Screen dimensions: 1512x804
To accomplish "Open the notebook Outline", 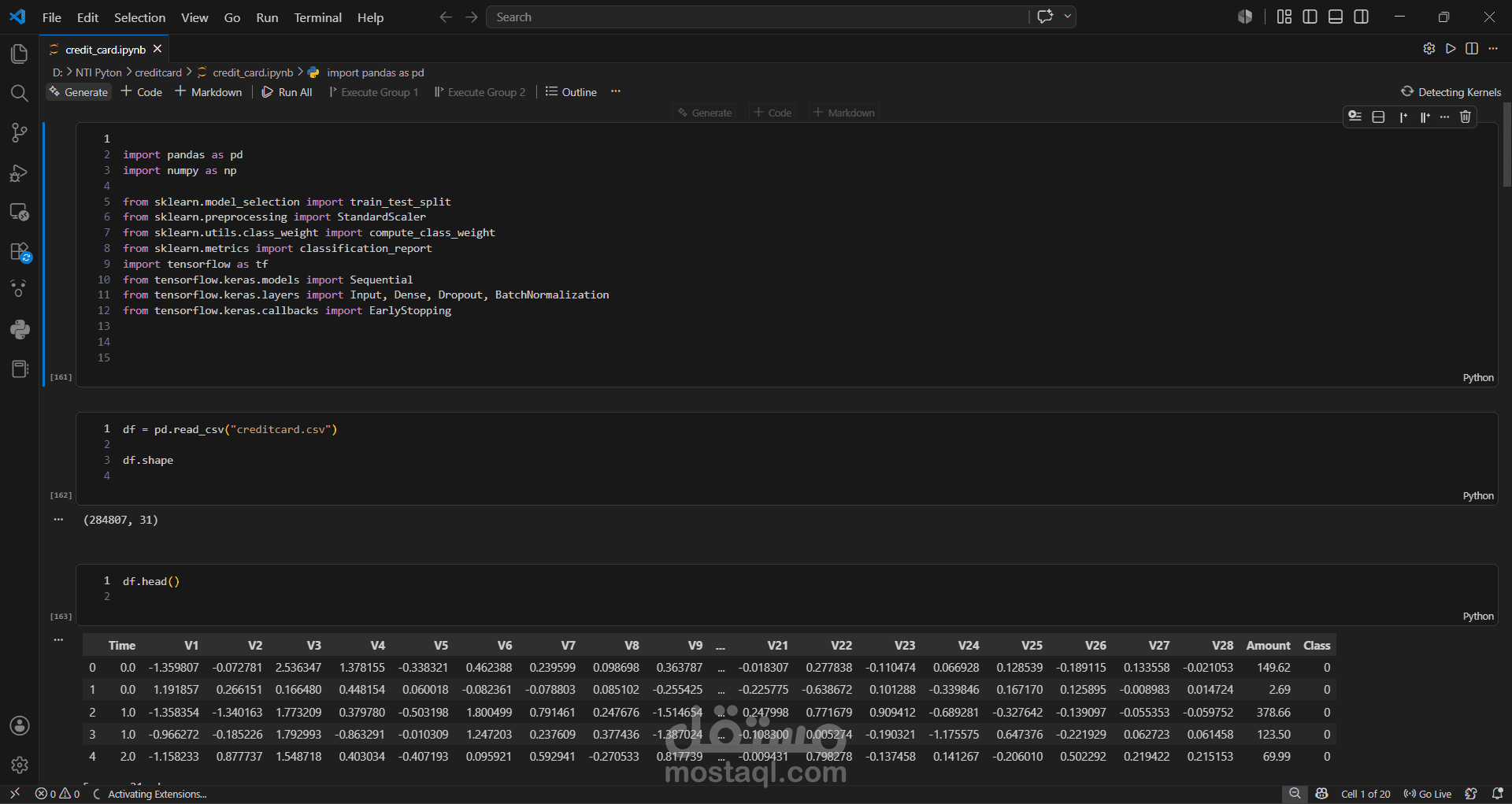I will [572, 92].
